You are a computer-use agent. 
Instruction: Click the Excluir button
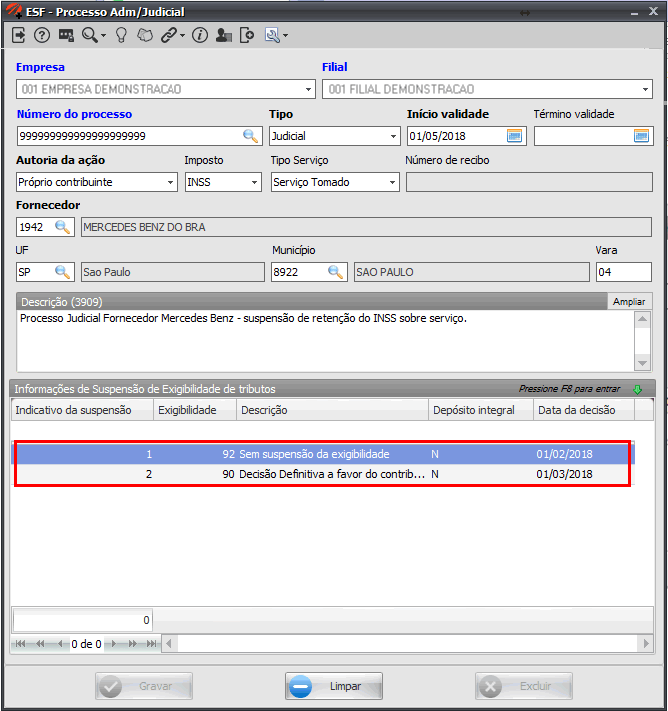524,686
